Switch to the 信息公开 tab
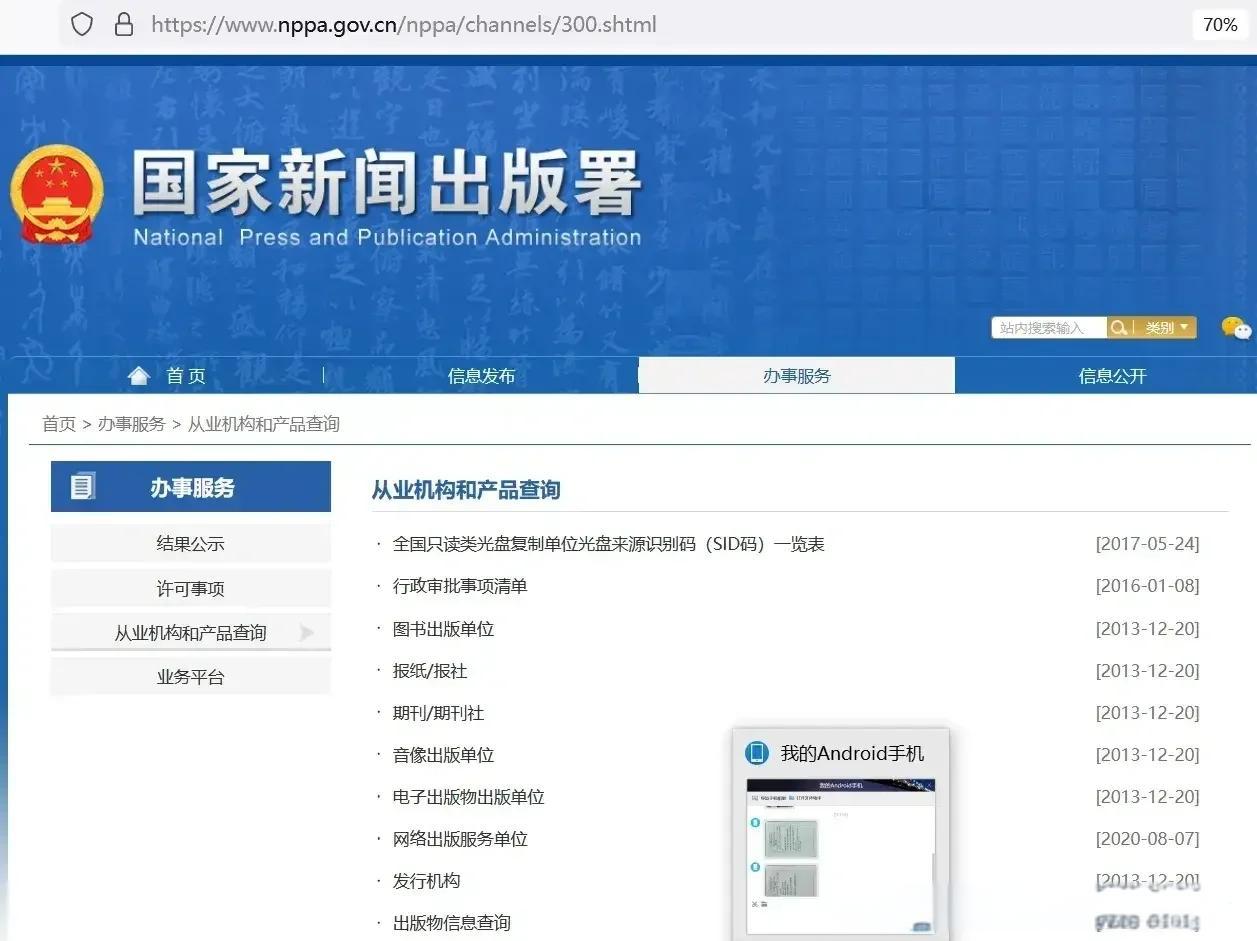 click(1112, 376)
